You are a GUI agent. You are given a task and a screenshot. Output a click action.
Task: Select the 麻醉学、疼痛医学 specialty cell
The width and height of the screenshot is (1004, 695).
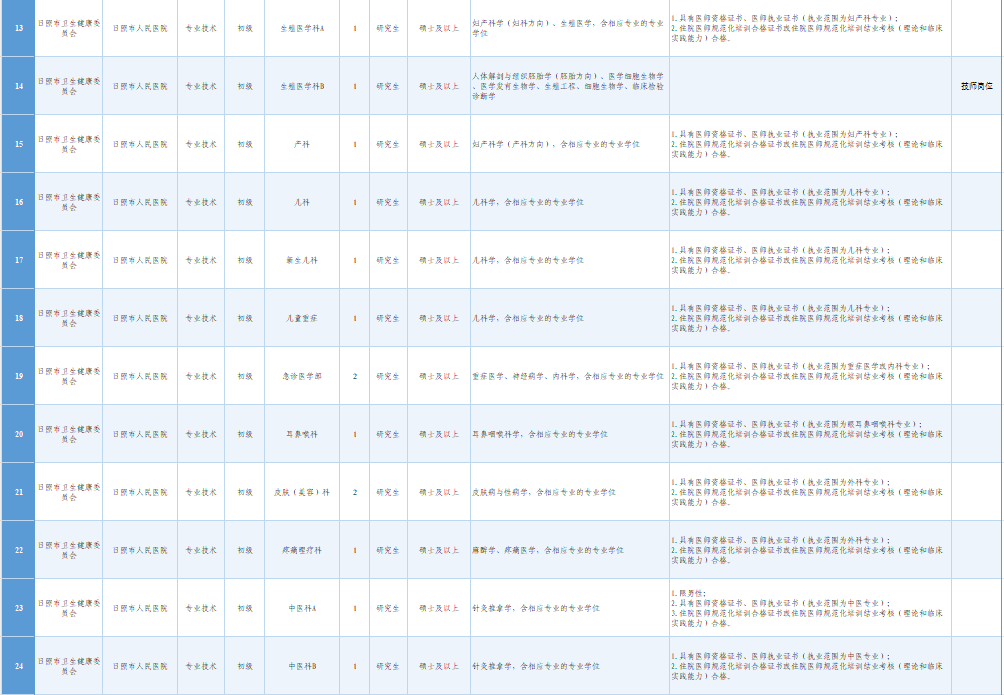[570, 550]
